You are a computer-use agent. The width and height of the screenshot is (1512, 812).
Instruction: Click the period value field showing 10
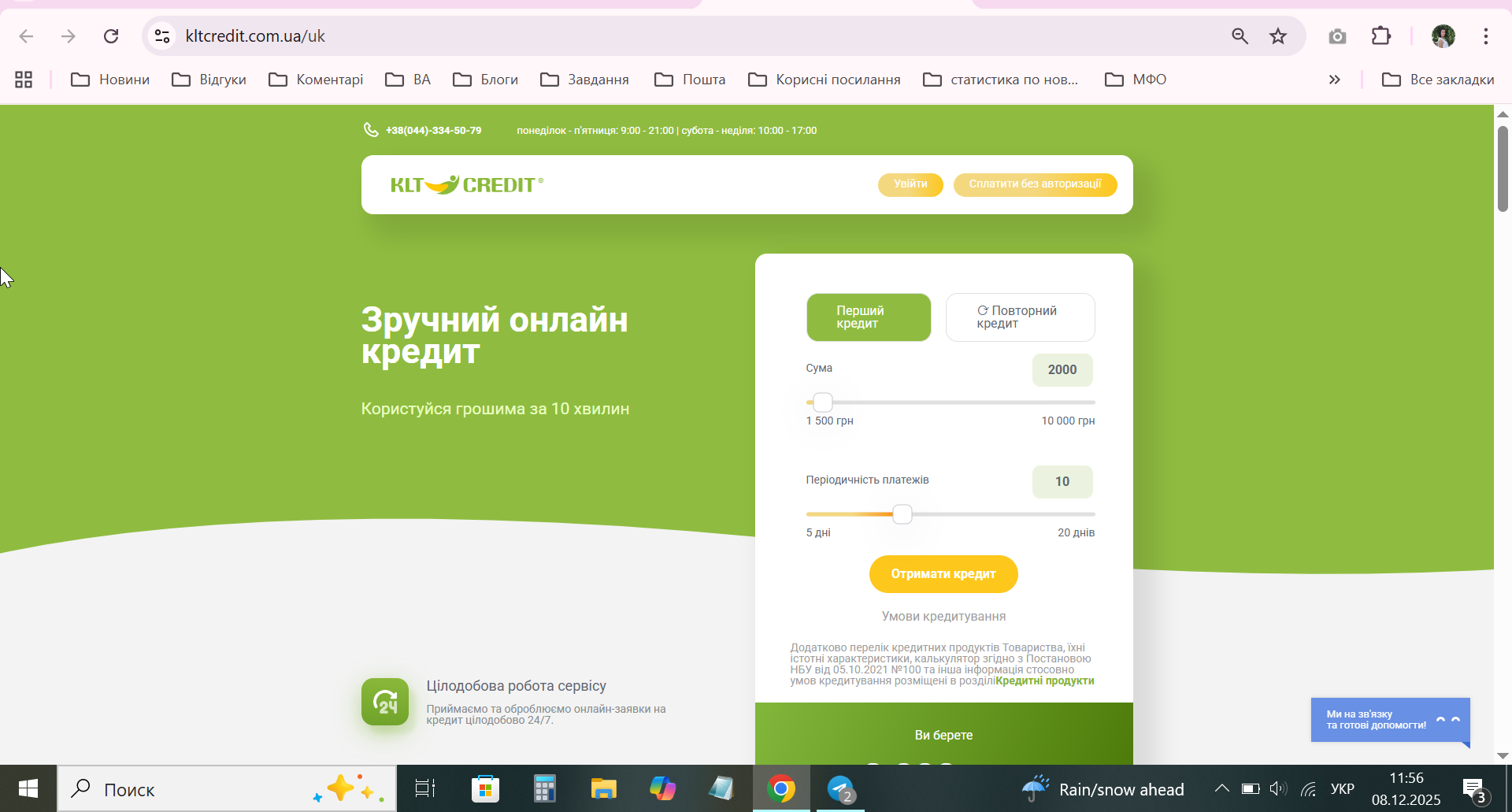click(1062, 482)
